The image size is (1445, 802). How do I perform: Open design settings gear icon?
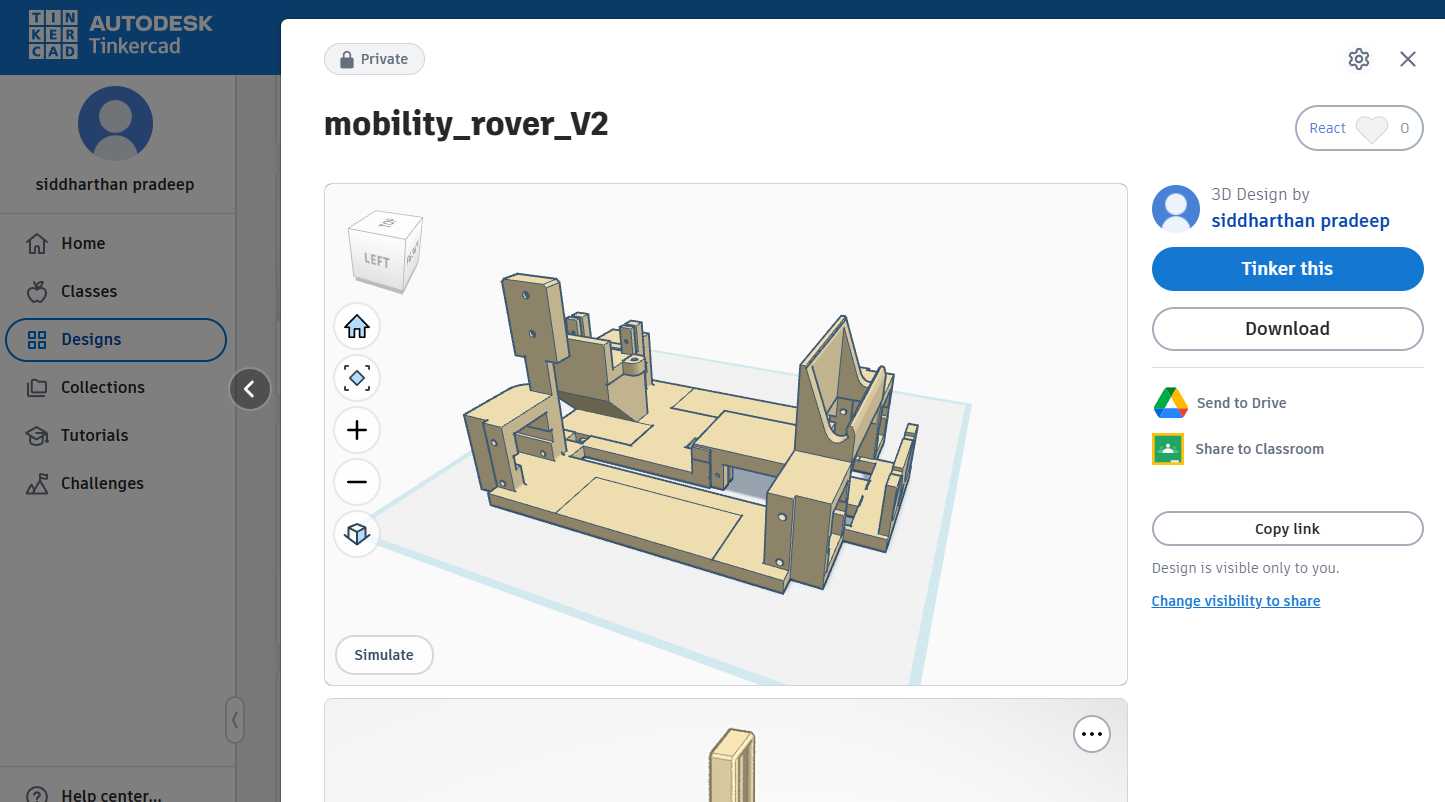coord(1358,59)
